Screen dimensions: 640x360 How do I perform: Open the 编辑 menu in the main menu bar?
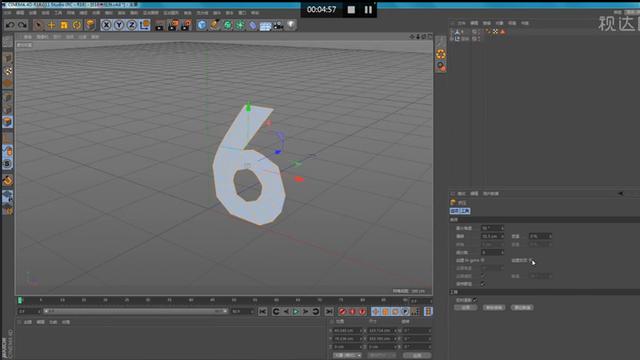click(x=20, y=13)
